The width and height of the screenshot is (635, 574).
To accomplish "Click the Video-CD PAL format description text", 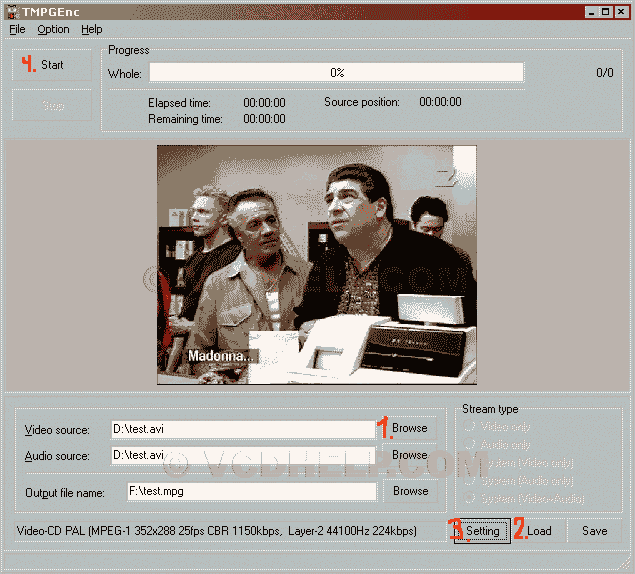I will point(216,531).
